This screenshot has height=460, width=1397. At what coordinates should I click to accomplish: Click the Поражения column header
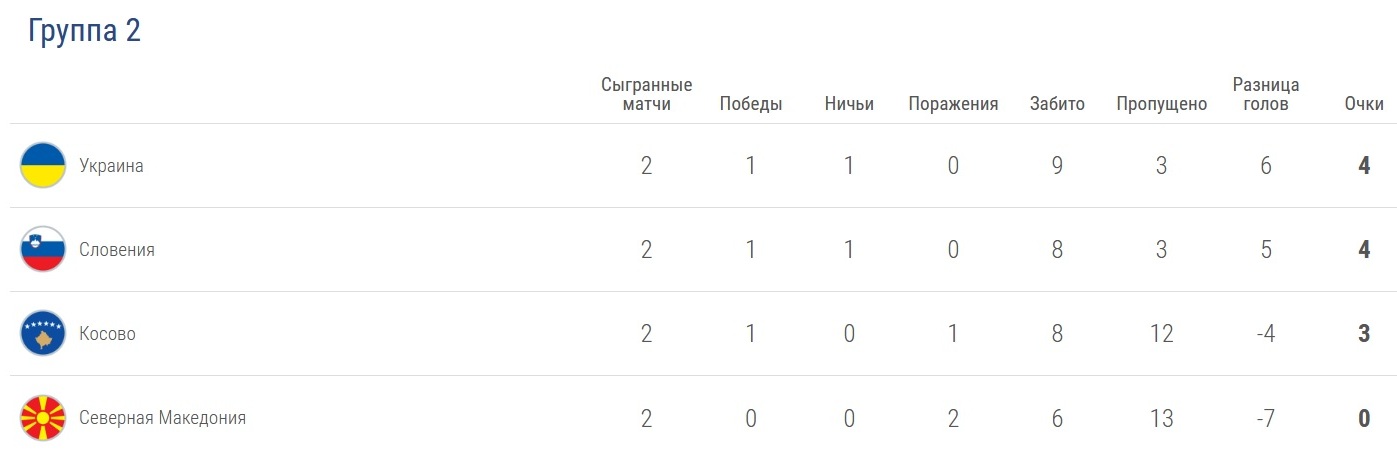pos(953,104)
